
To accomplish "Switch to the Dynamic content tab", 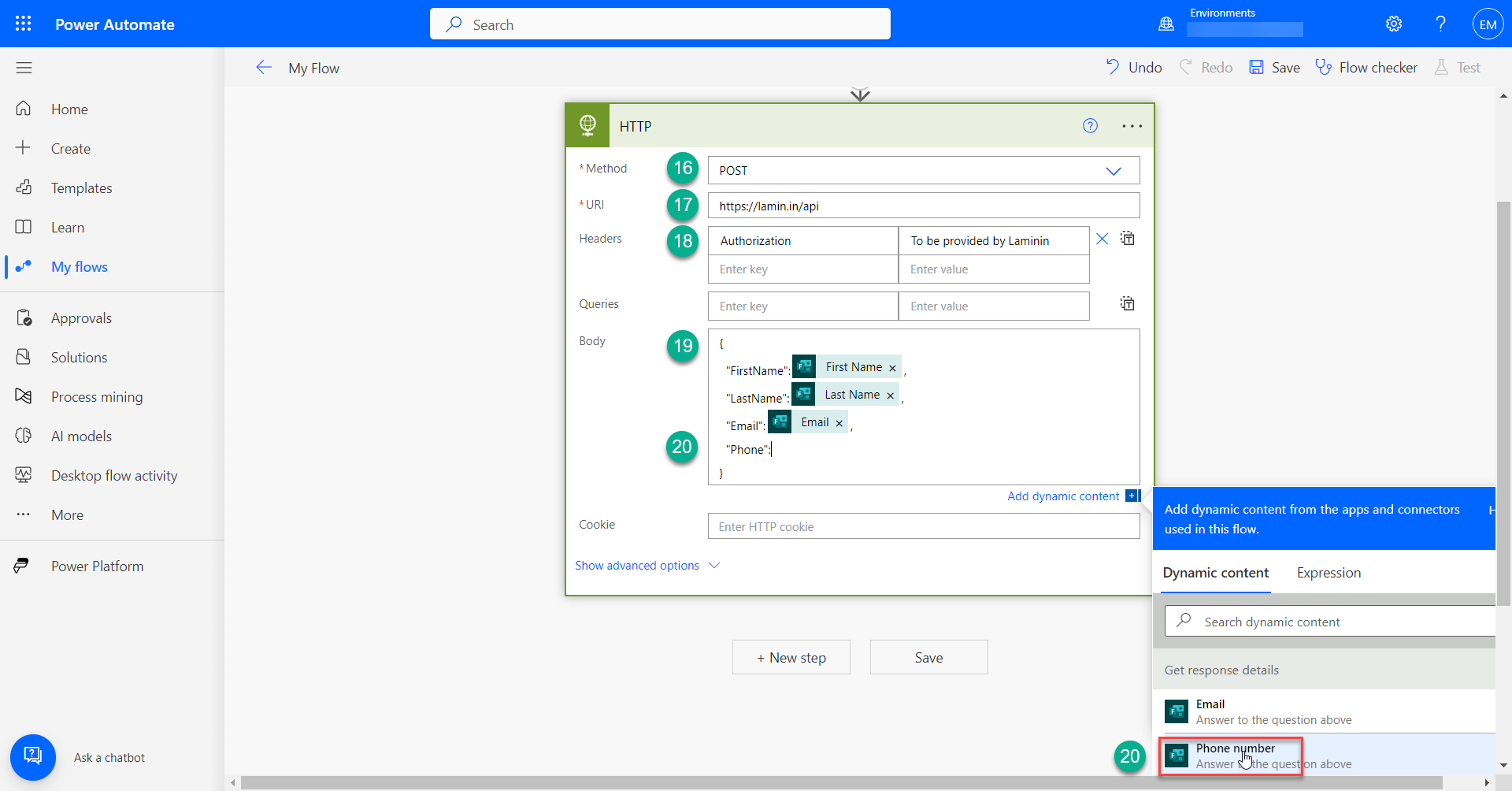I will pos(1215,573).
